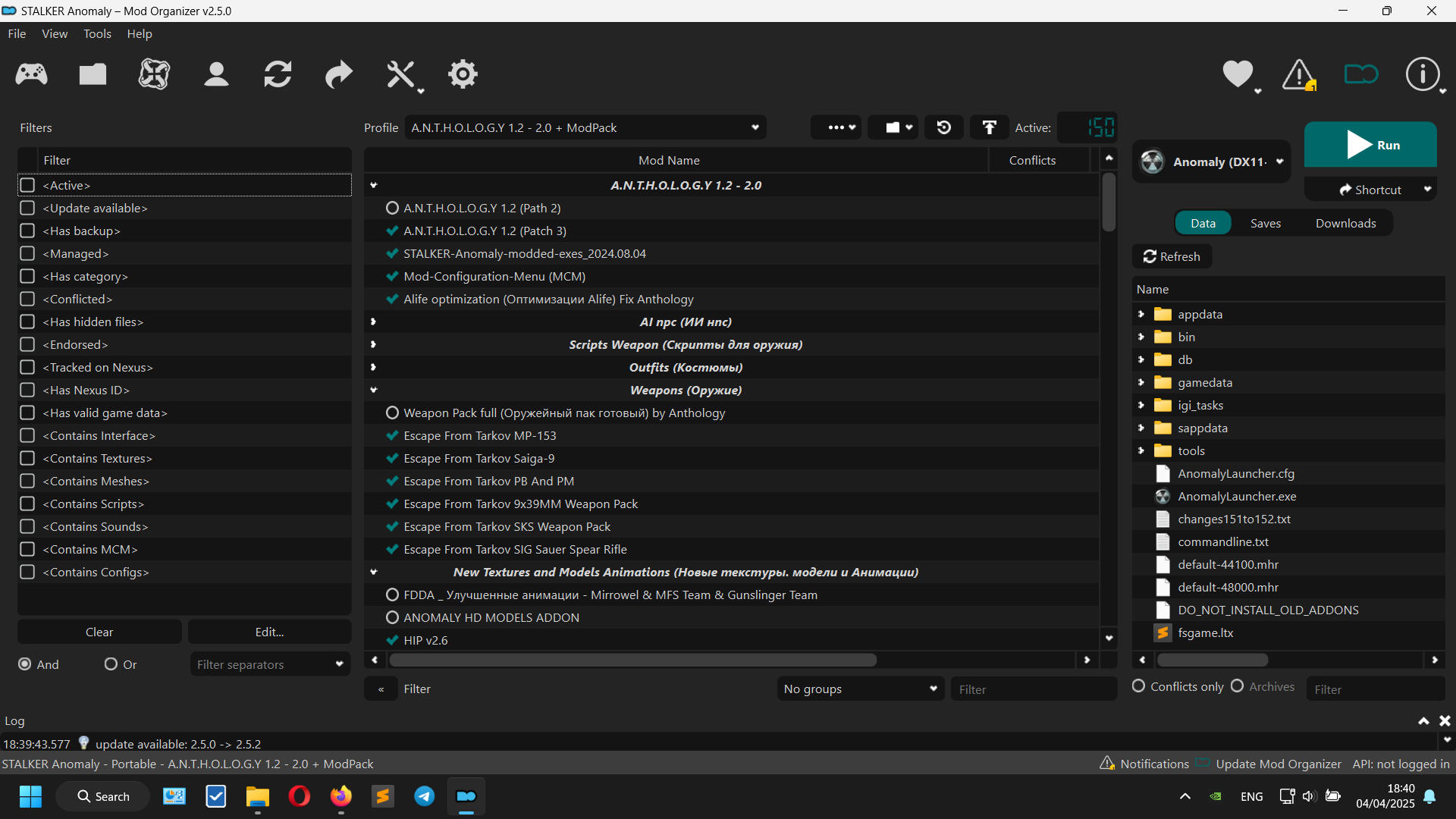
Task: Click the checkmark of HIP v2.6 mod
Action: point(392,640)
